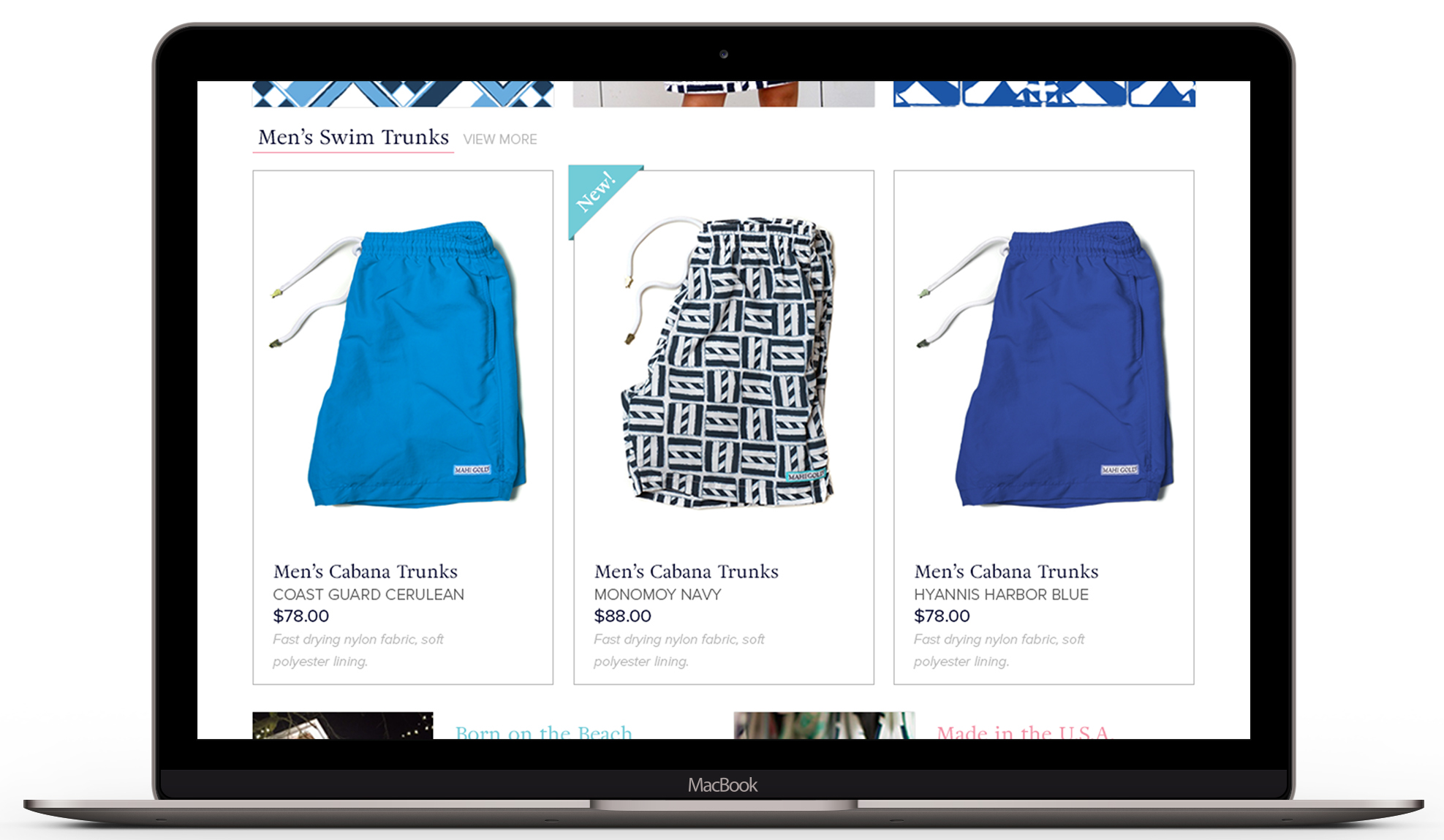Click the light blue geometric pattern banner
The image size is (1444, 840).
pyautogui.click(x=403, y=94)
